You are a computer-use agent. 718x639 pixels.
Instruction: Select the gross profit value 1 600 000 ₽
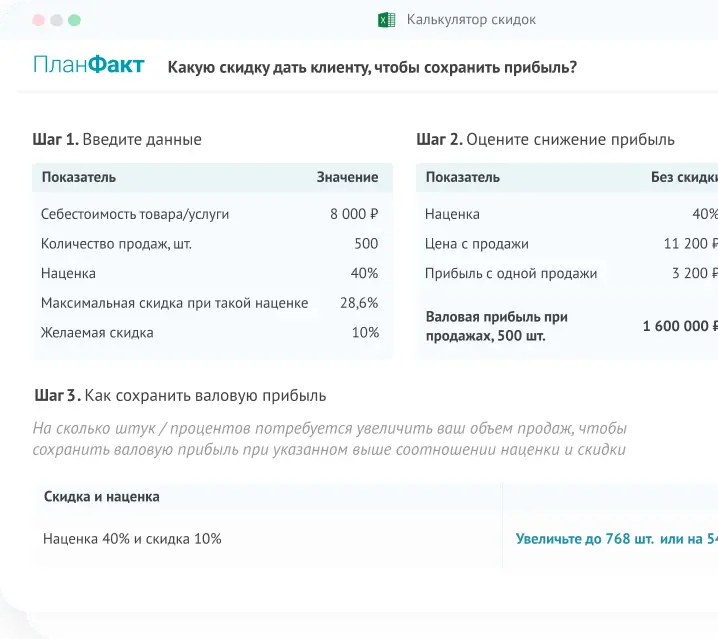680,326
